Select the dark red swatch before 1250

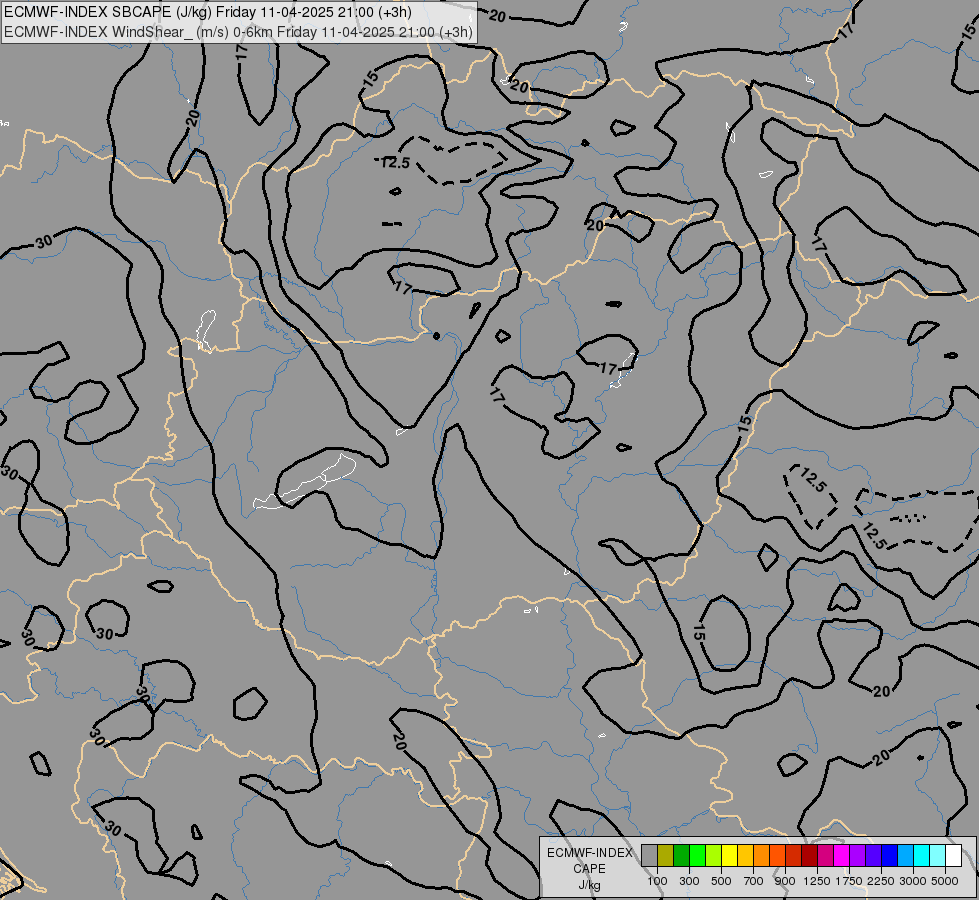[809, 855]
